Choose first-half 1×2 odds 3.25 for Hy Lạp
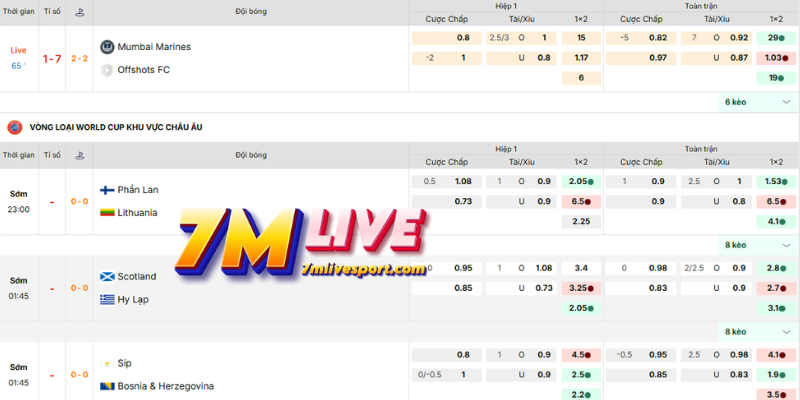This screenshot has width=800, height=400. [x=581, y=288]
